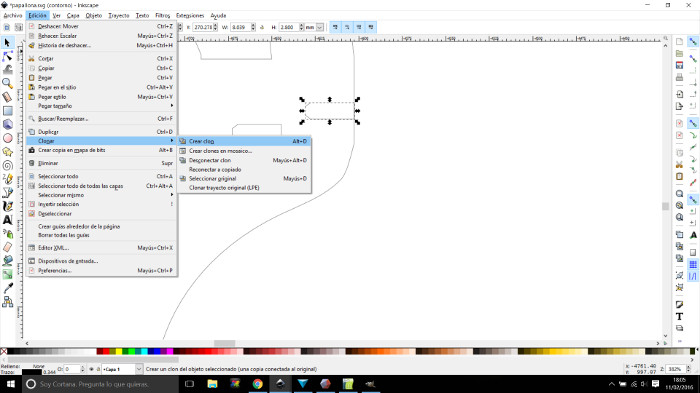Select the Measure ruler tool
700x393 pixels.
(x=7, y=97)
